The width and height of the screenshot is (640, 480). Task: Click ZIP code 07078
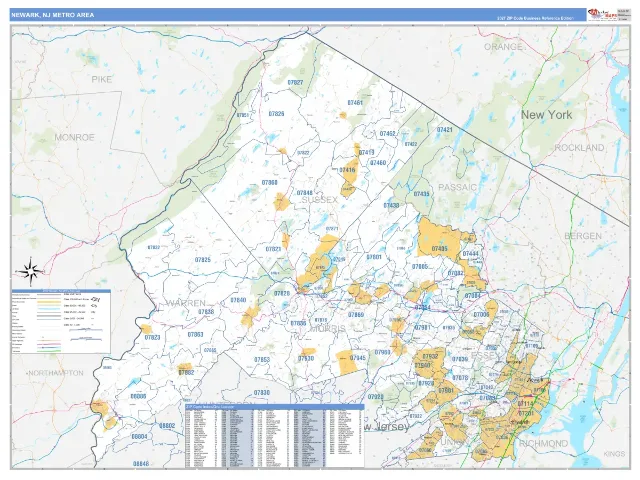460,378
